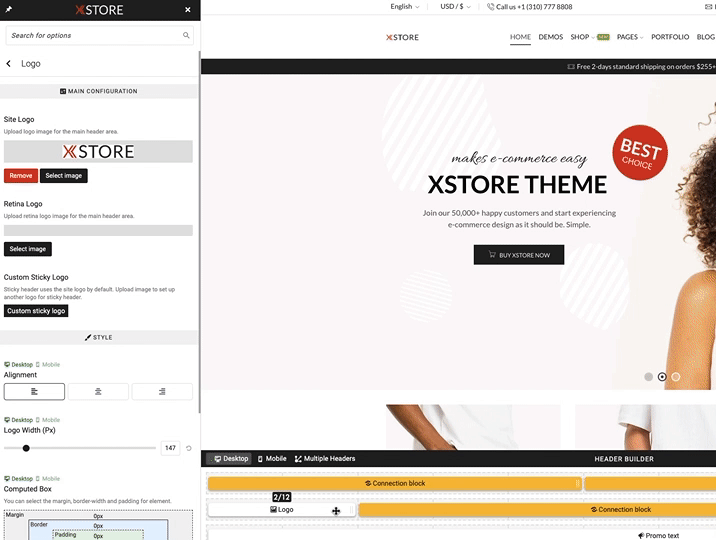The image size is (716, 540).
Task: Click the first Connection block in top row
Action: click(x=395, y=483)
